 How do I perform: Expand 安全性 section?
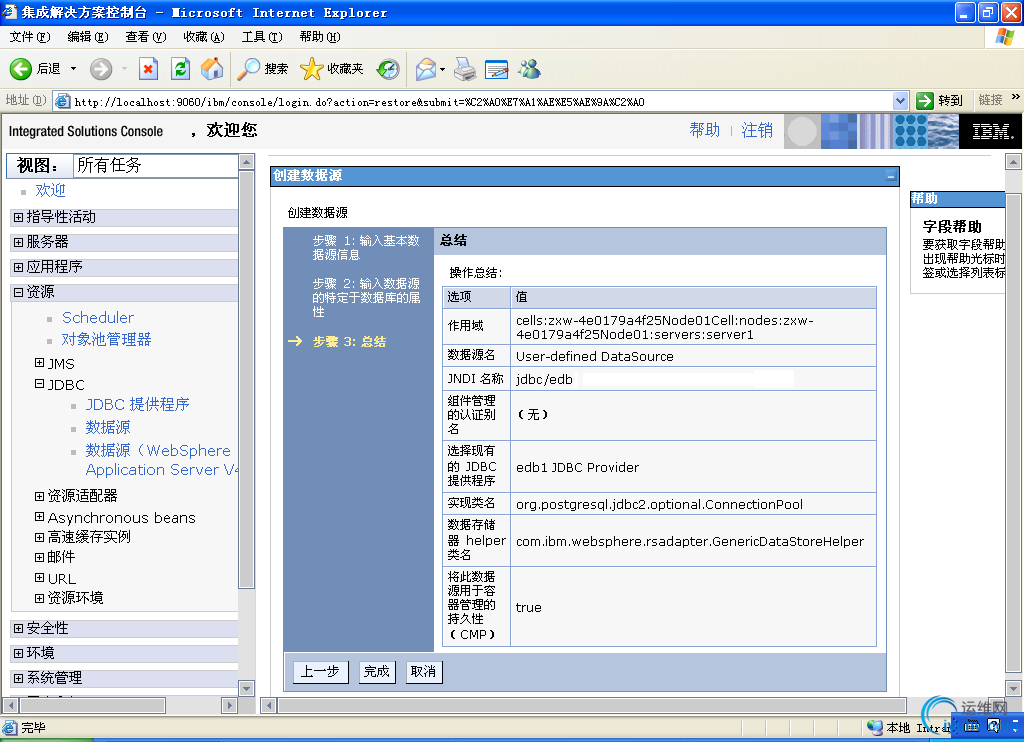(18, 628)
